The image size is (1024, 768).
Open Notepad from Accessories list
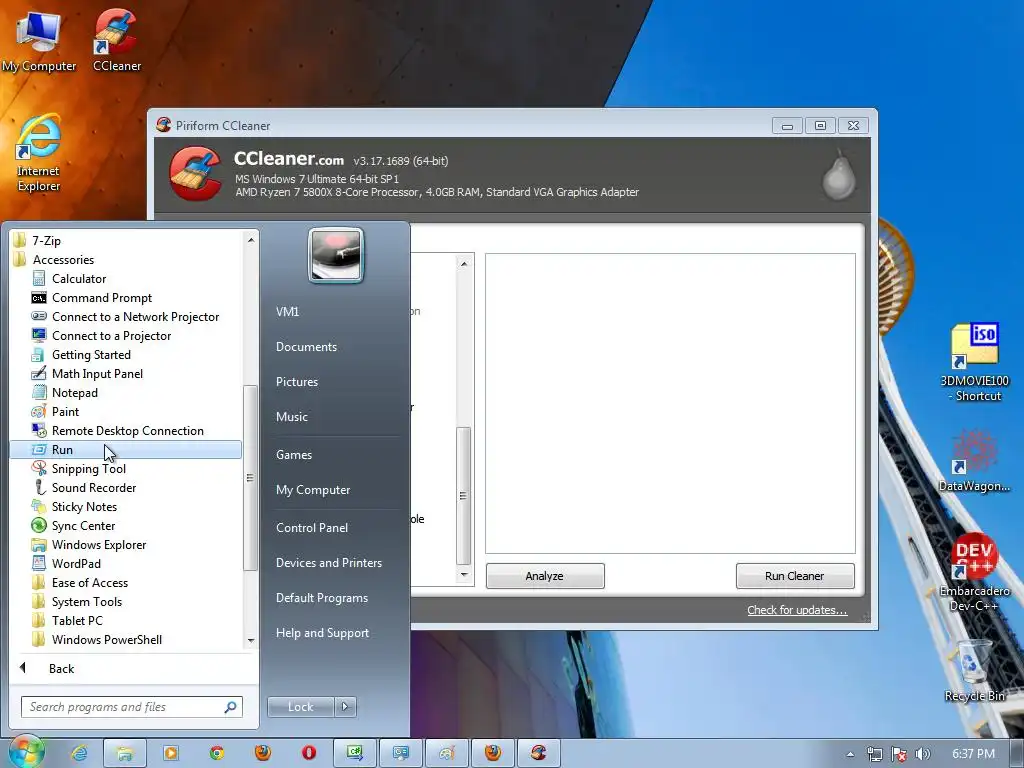click(x=74, y=392)
